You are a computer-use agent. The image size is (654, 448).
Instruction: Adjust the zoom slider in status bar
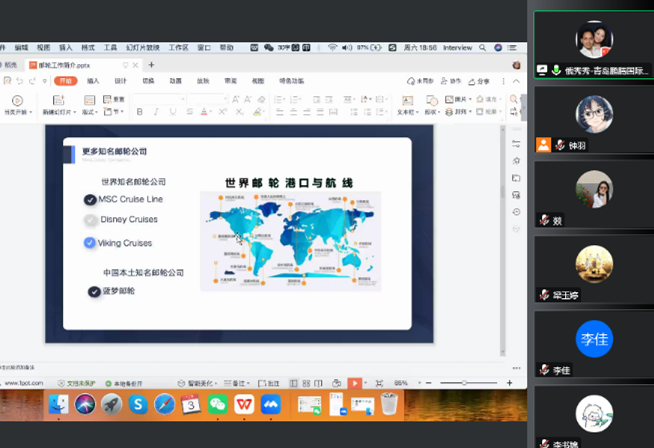463,383
